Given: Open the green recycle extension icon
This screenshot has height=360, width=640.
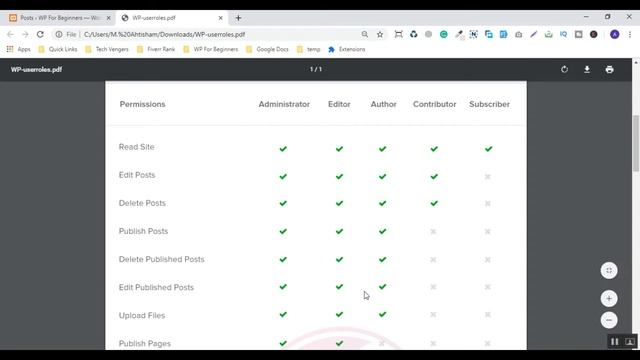Looking at the screenshot, I should tap(413, 34).
